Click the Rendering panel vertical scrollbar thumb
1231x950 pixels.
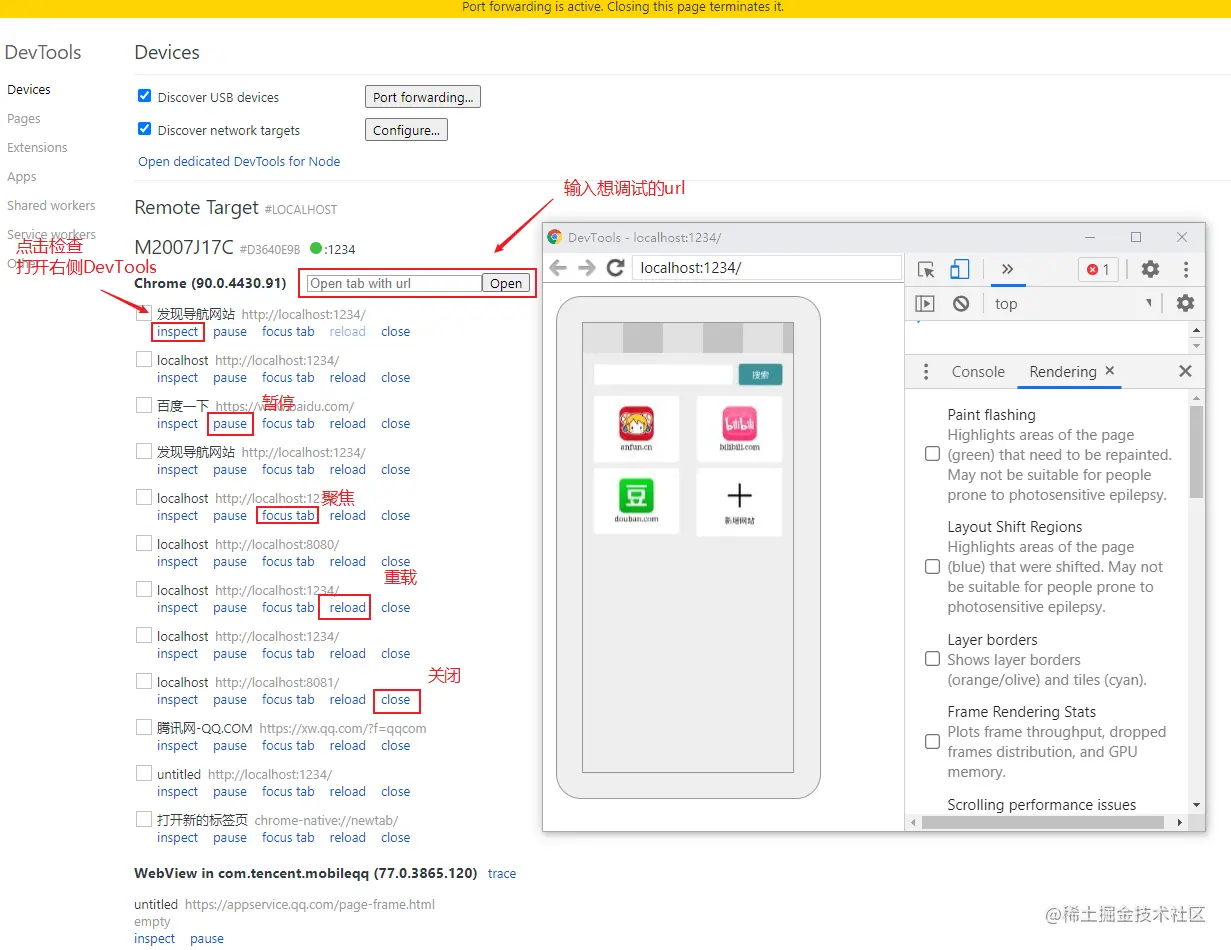pyautogui.click(x=1197, y=451)
